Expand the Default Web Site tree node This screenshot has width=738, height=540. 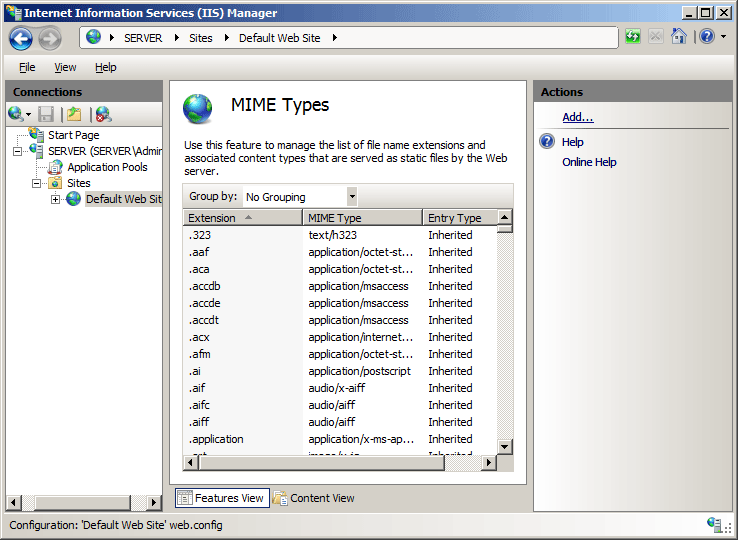point(56,199)
